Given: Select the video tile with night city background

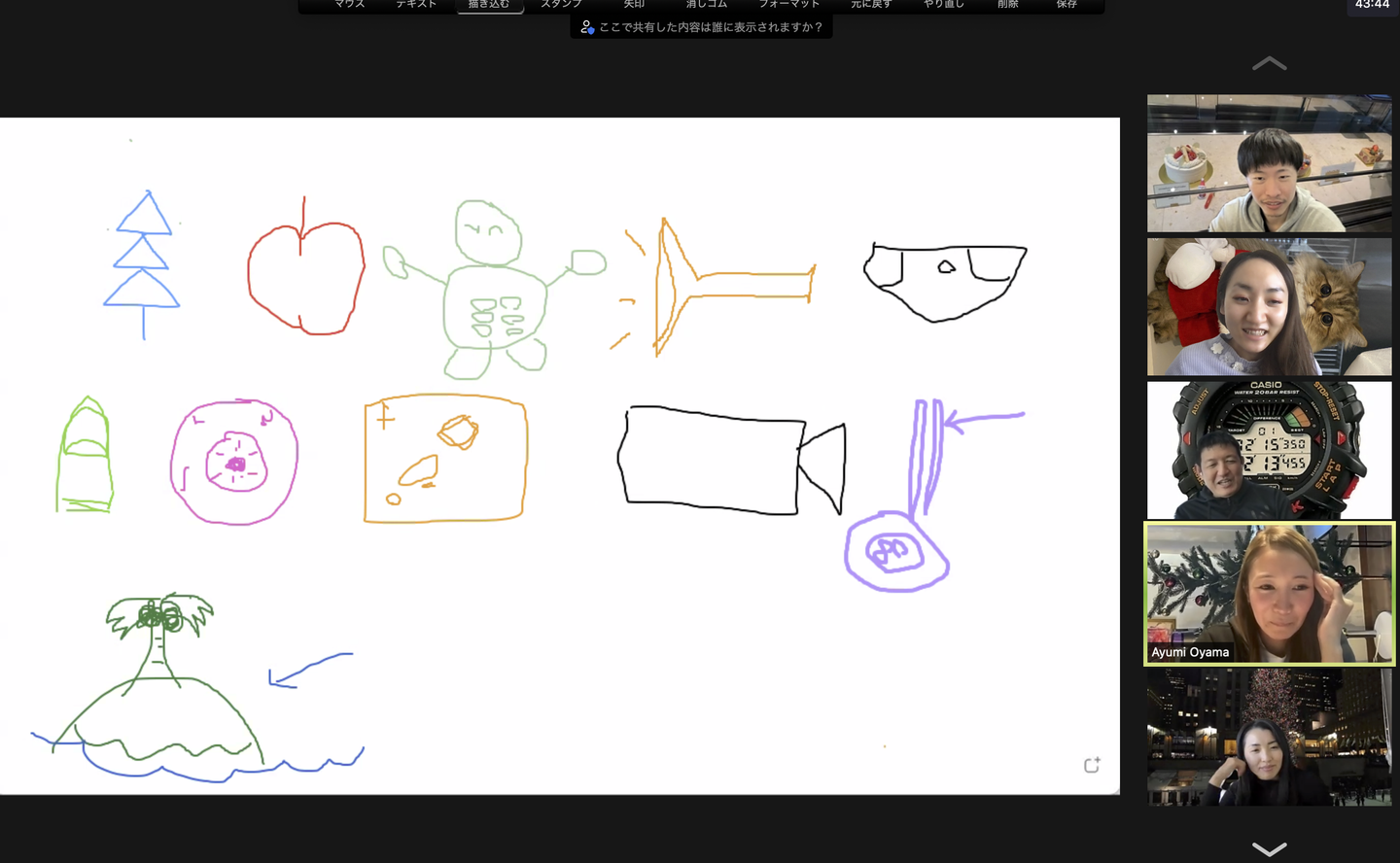Looking at the screenshot, I should 1269,737.
